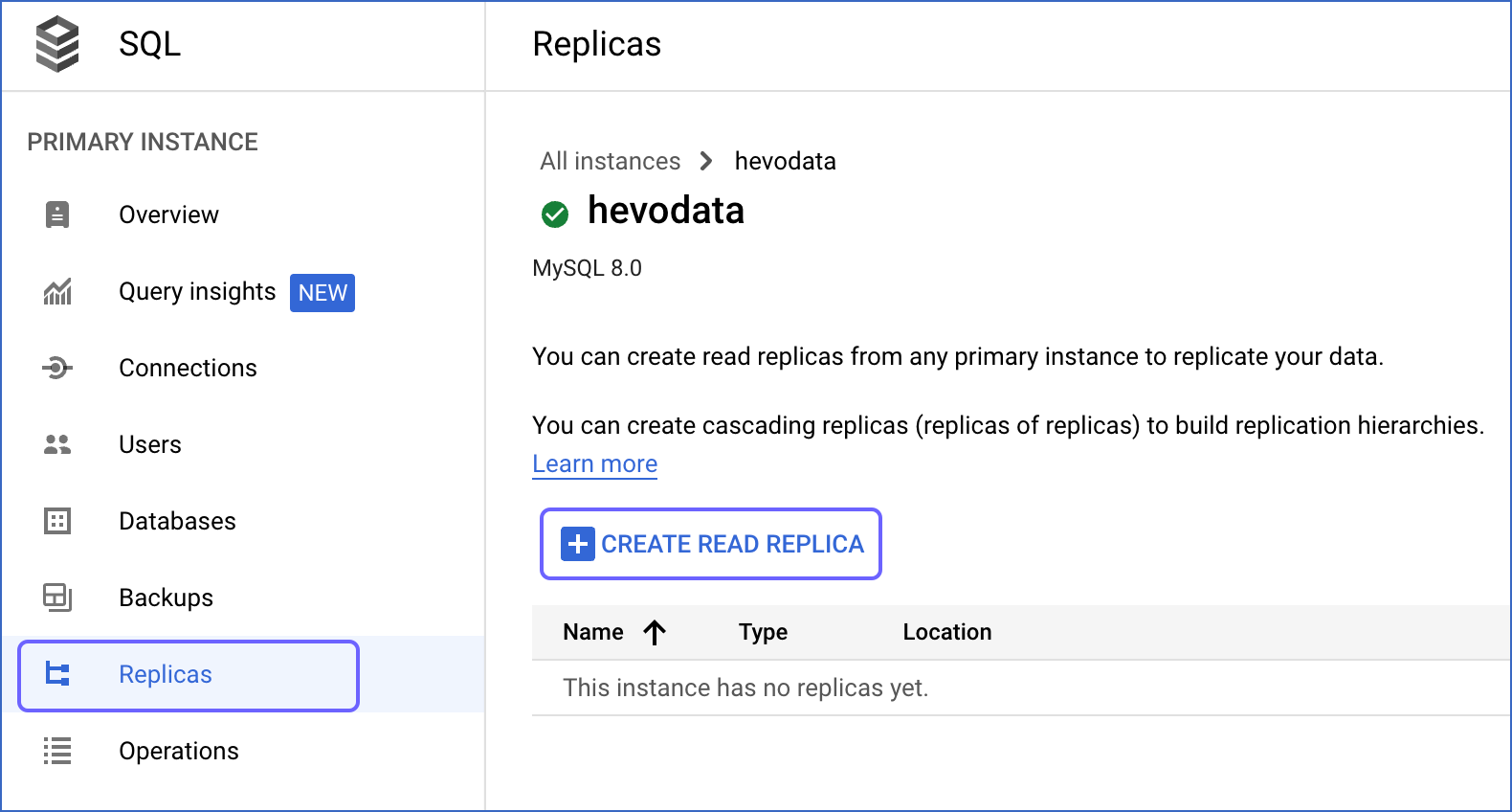Image resolution: width=1512 pixels, height=812 pixels.
Task: Click the 'You can create read replicas' sentence
Action: [958, 356]
